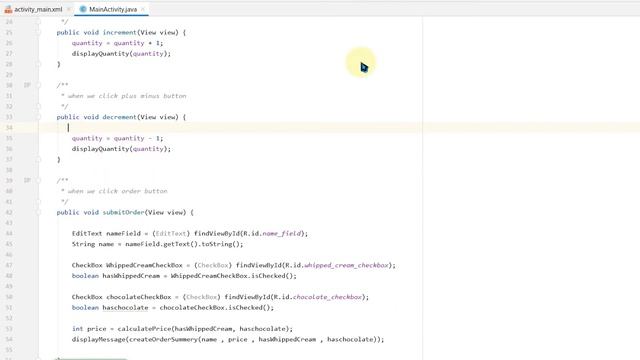Toggle rendered view icon beside line 39
640x360 pixels.
(x=27, y=180)
